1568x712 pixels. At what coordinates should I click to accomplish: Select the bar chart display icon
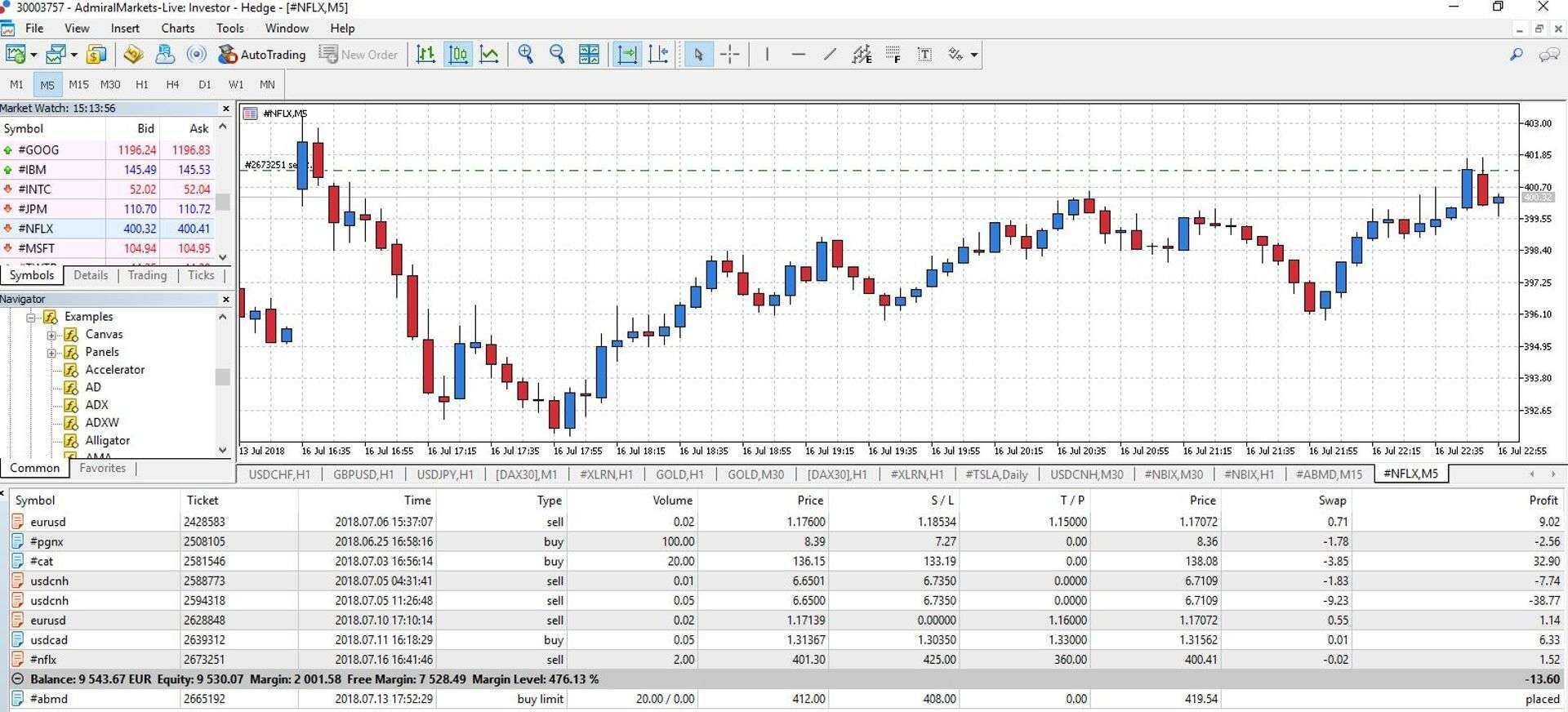click(425, 55)
